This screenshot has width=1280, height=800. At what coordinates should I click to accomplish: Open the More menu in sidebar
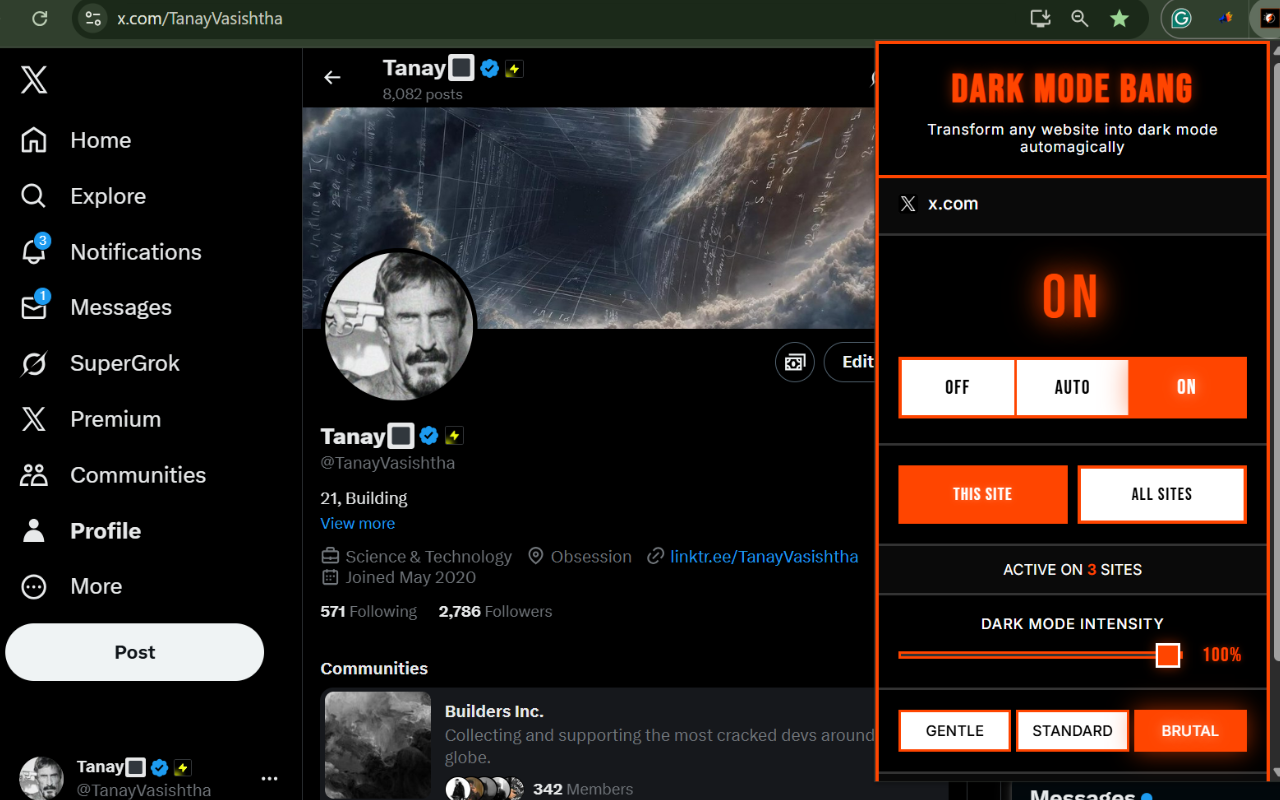coord(71,586)
